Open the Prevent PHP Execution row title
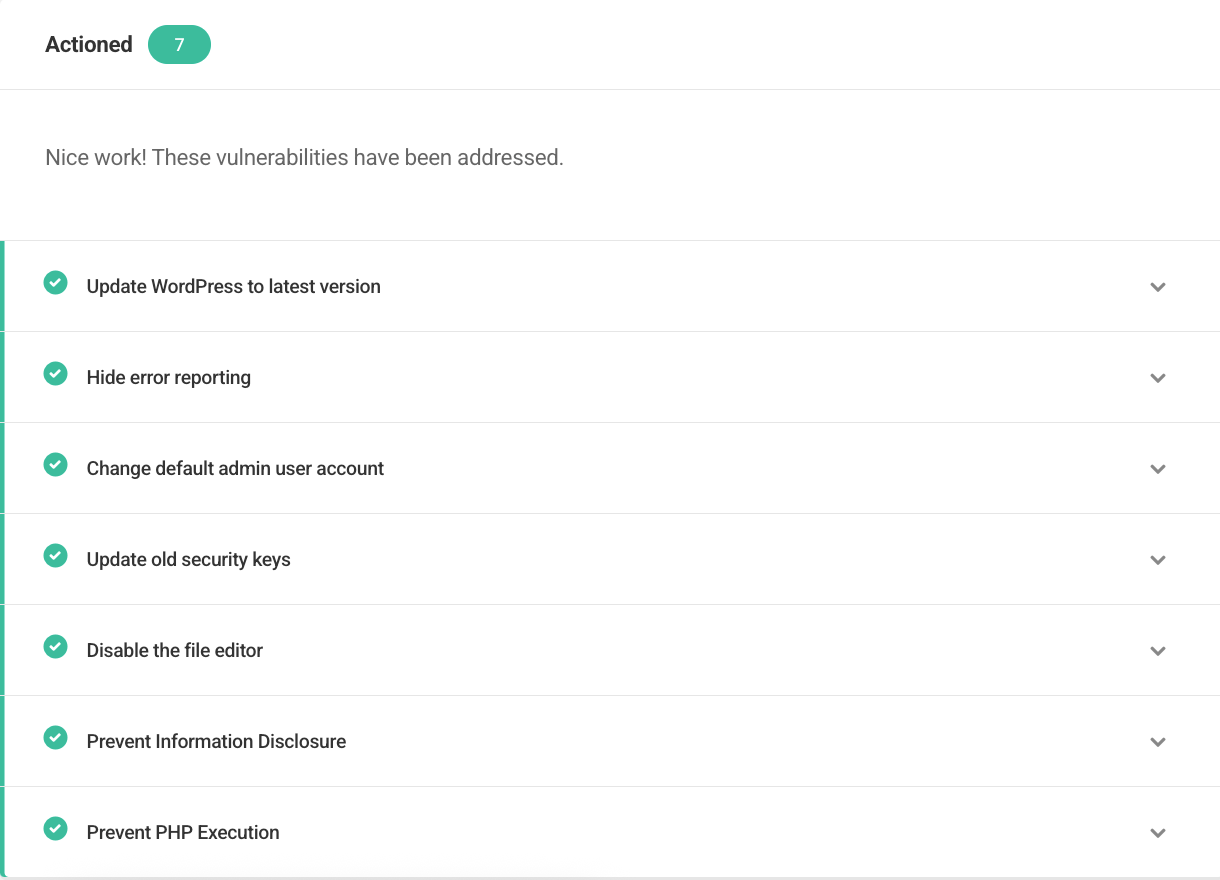 pos(183,832)
